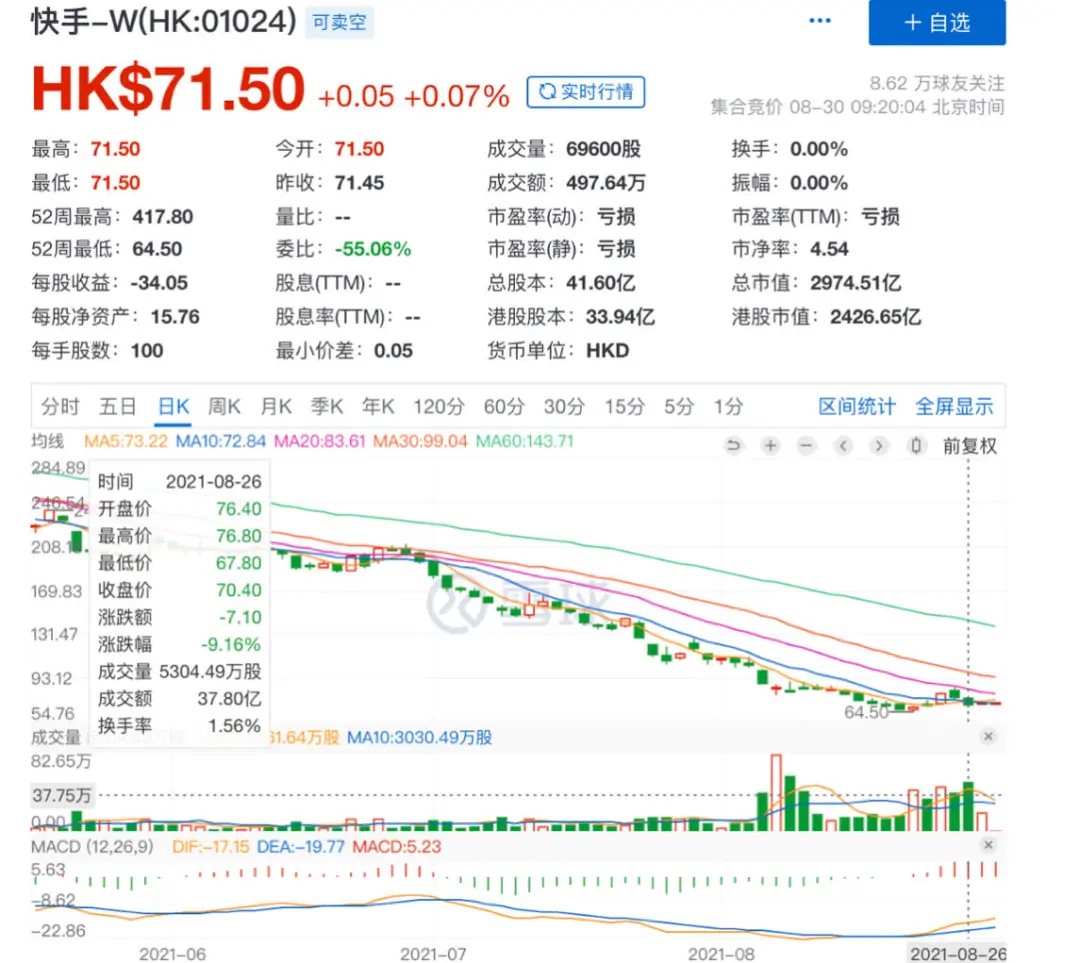Screen dimensions: 1080x963
Task: Zoom in the chart with plus icon
Action: pyautogui.click(x=770, y=446)
